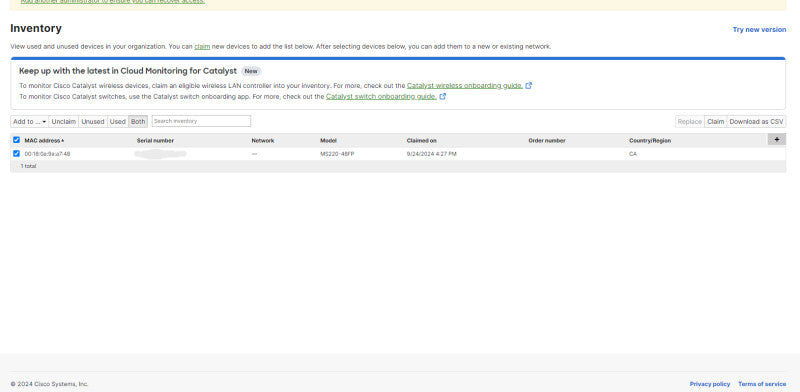Sort by Model column header
The width and height of the screenshot is (800, 392).
click(x=328, y=140)
